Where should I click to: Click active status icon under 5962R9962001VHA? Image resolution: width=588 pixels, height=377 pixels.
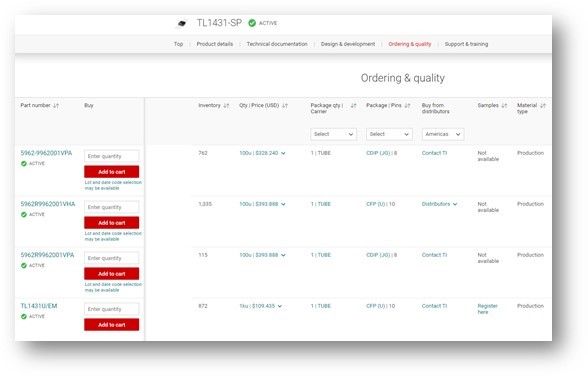click(x=24, y=215)
